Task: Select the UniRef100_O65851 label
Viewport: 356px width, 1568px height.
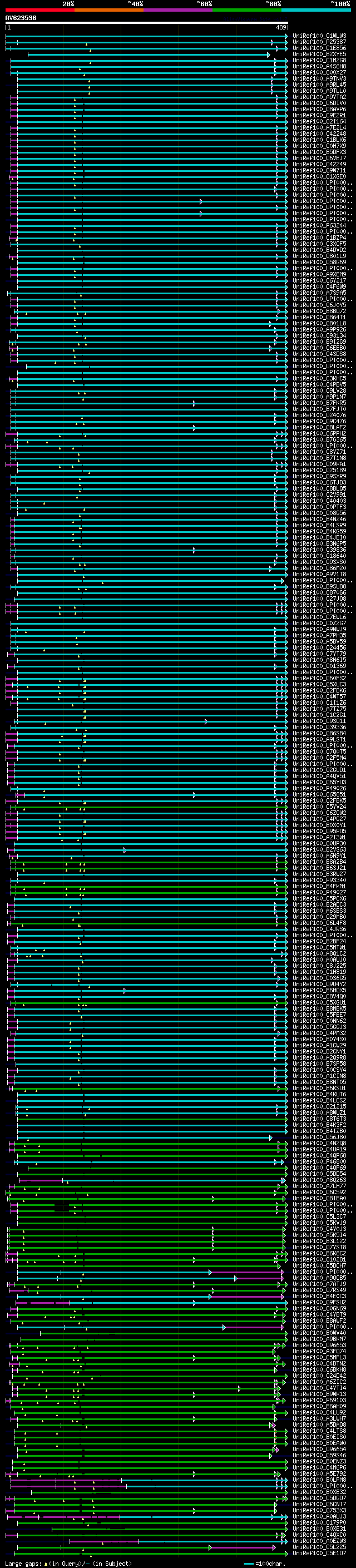Action: (319, 794)
